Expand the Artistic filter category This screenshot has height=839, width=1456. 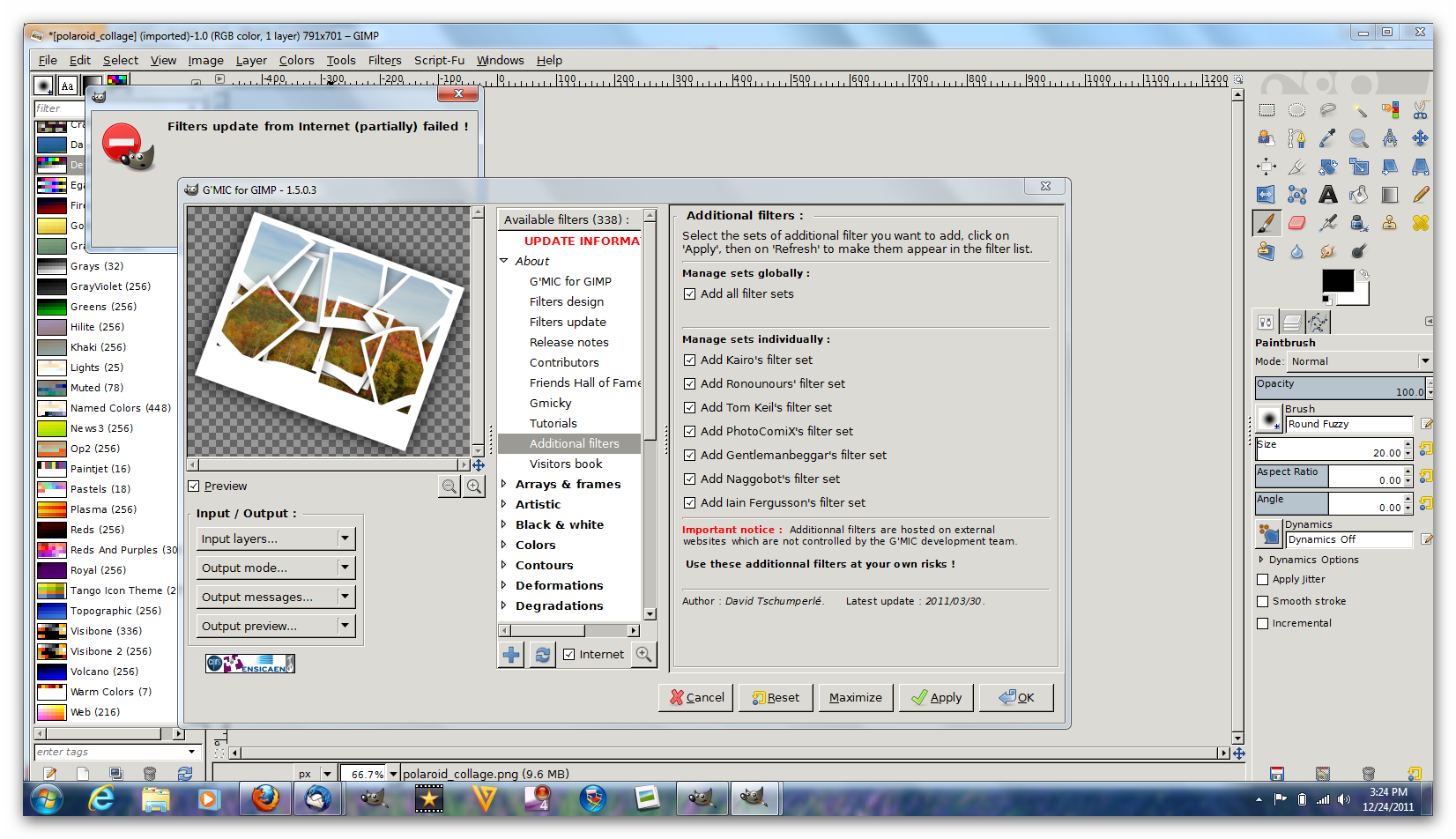tap(504, 504)
